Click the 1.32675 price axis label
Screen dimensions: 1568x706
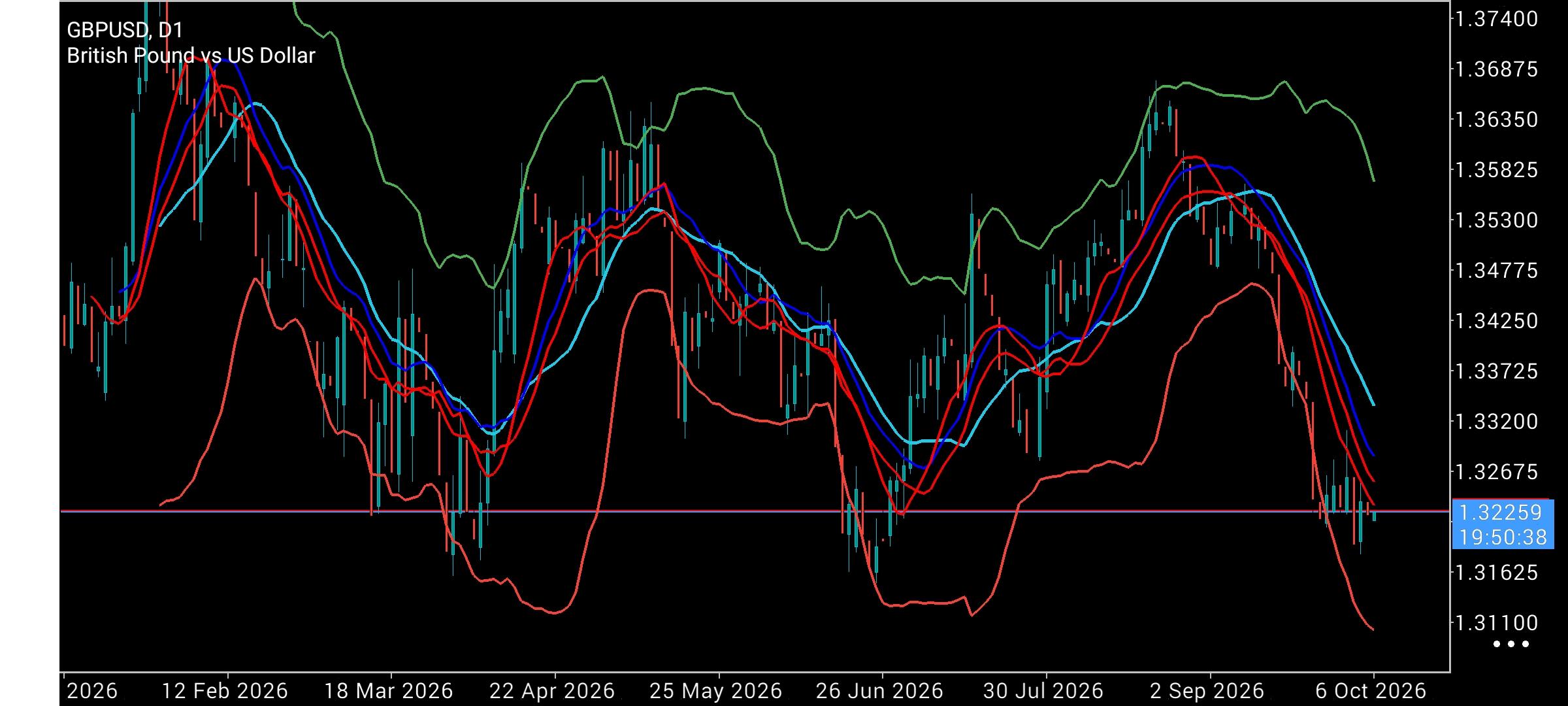pyautogui.click(x=1497, y=472)
